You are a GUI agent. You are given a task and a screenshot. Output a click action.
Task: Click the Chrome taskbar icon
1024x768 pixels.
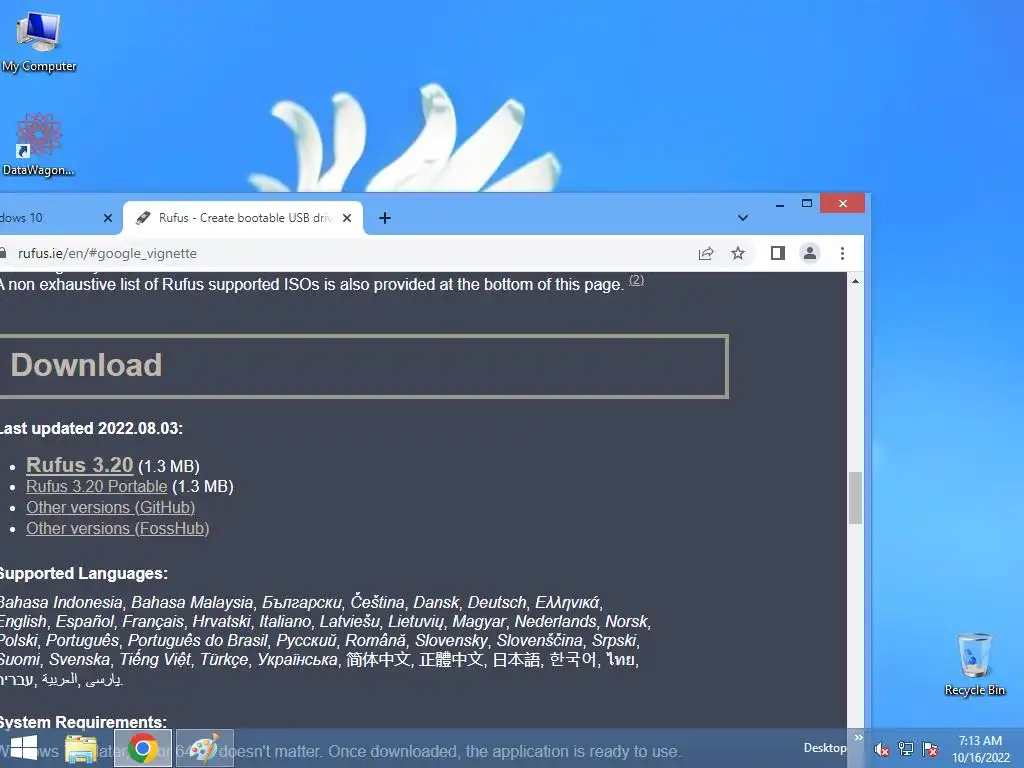[x=143, y=748]
